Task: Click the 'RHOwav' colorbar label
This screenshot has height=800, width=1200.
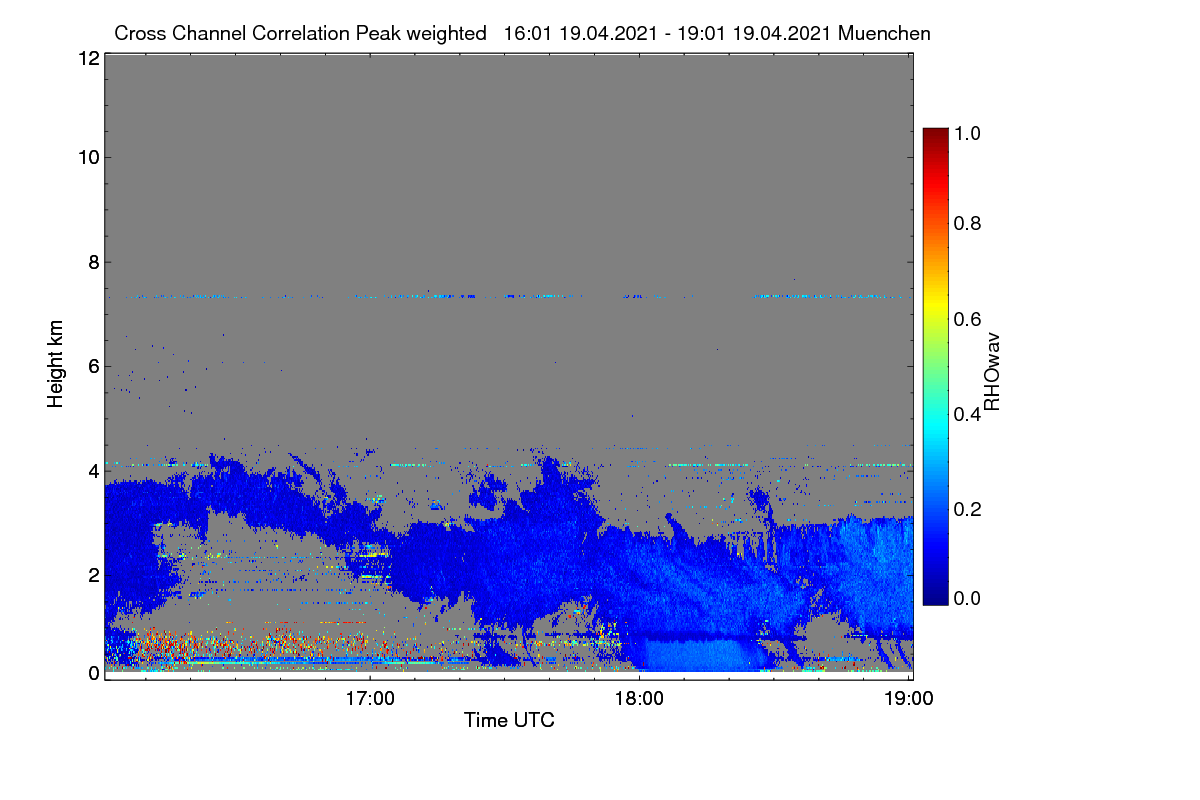Action: coord(992,371)
